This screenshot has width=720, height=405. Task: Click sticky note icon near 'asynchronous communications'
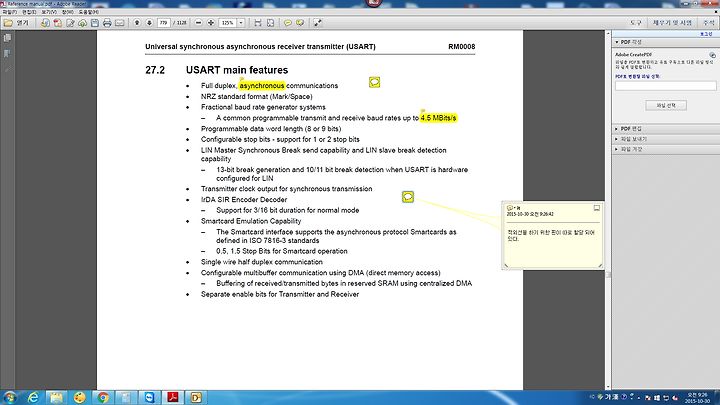tap(374, 82)
